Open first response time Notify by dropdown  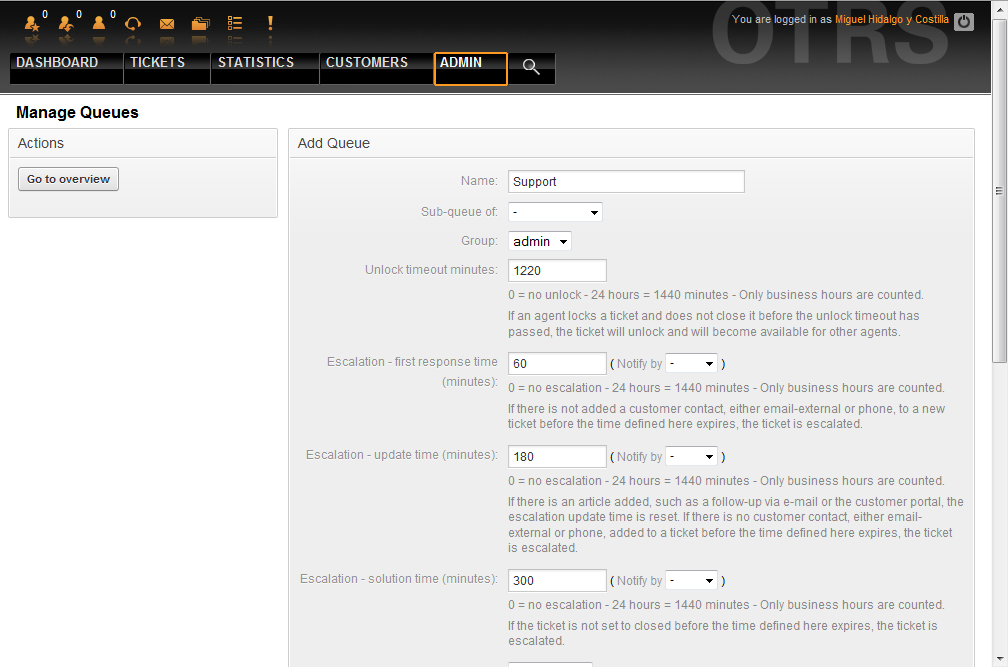coord(692,364)
